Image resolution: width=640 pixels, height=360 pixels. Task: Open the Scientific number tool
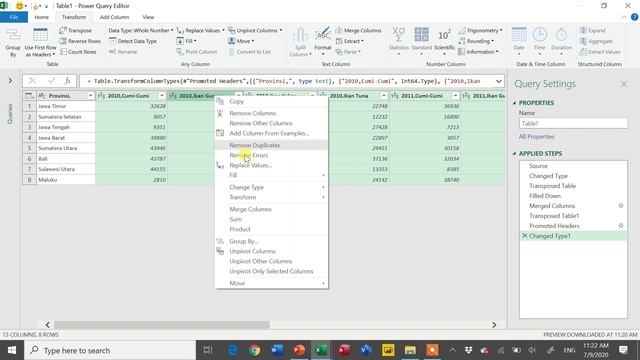click(x=444, y=42)
